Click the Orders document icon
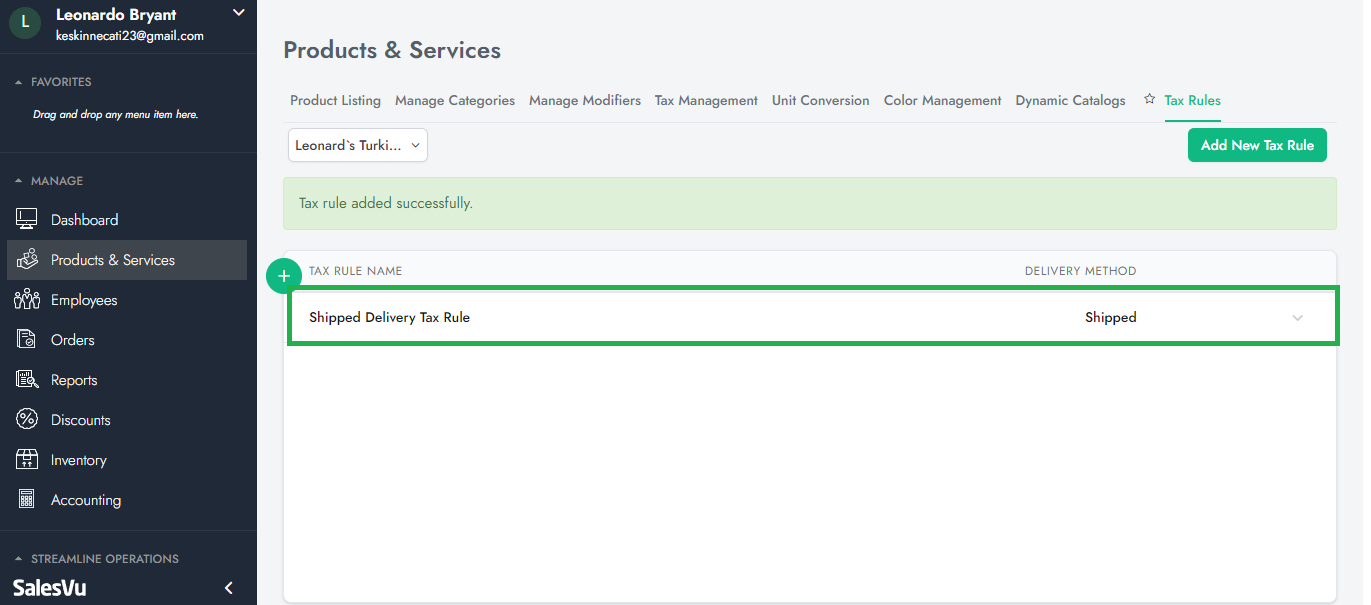 click(27, 340)
